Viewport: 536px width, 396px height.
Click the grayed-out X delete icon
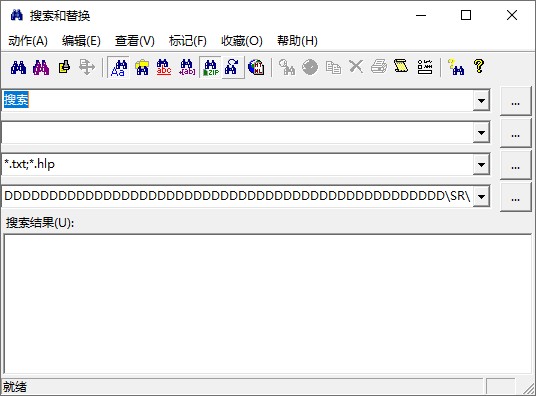[356, 67]
